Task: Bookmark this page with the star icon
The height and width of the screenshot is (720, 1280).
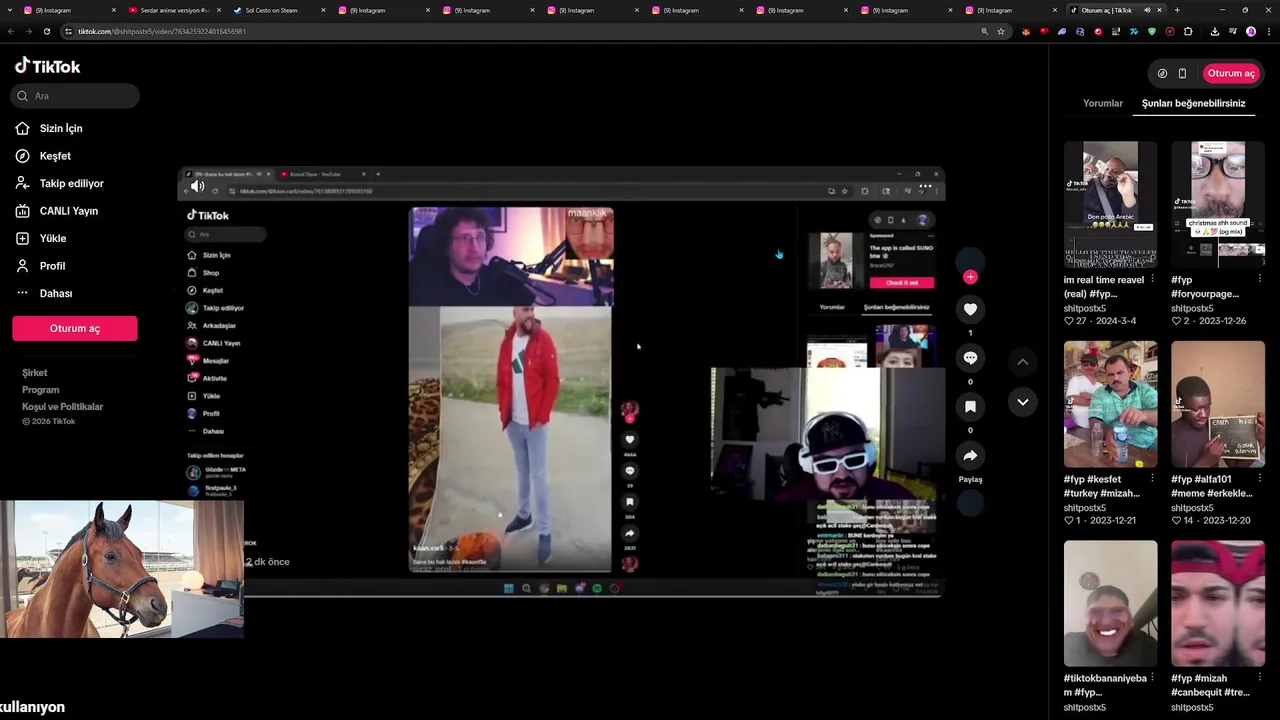Action: coord(1001,31)
